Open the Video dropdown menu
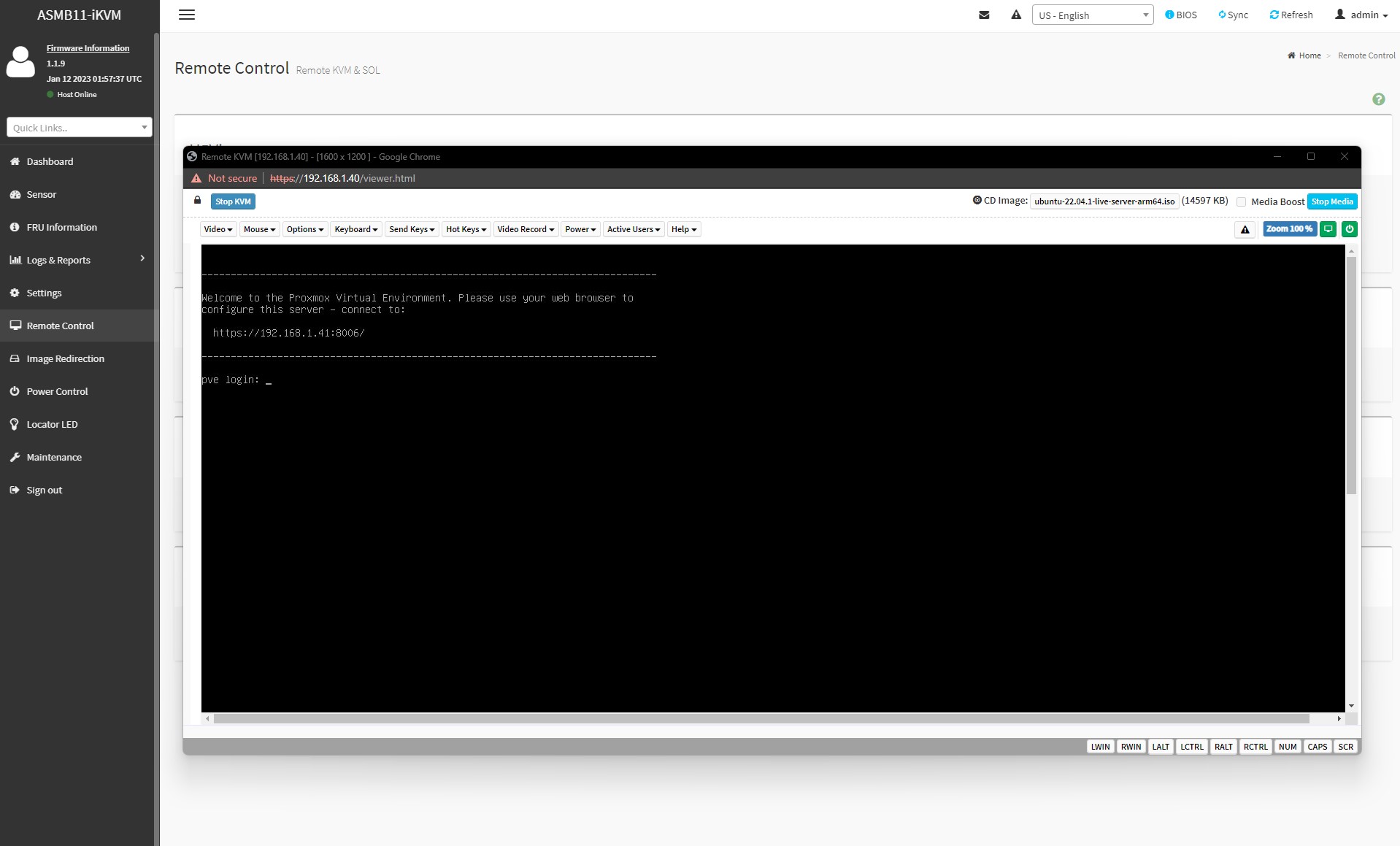 coord(218,229)
